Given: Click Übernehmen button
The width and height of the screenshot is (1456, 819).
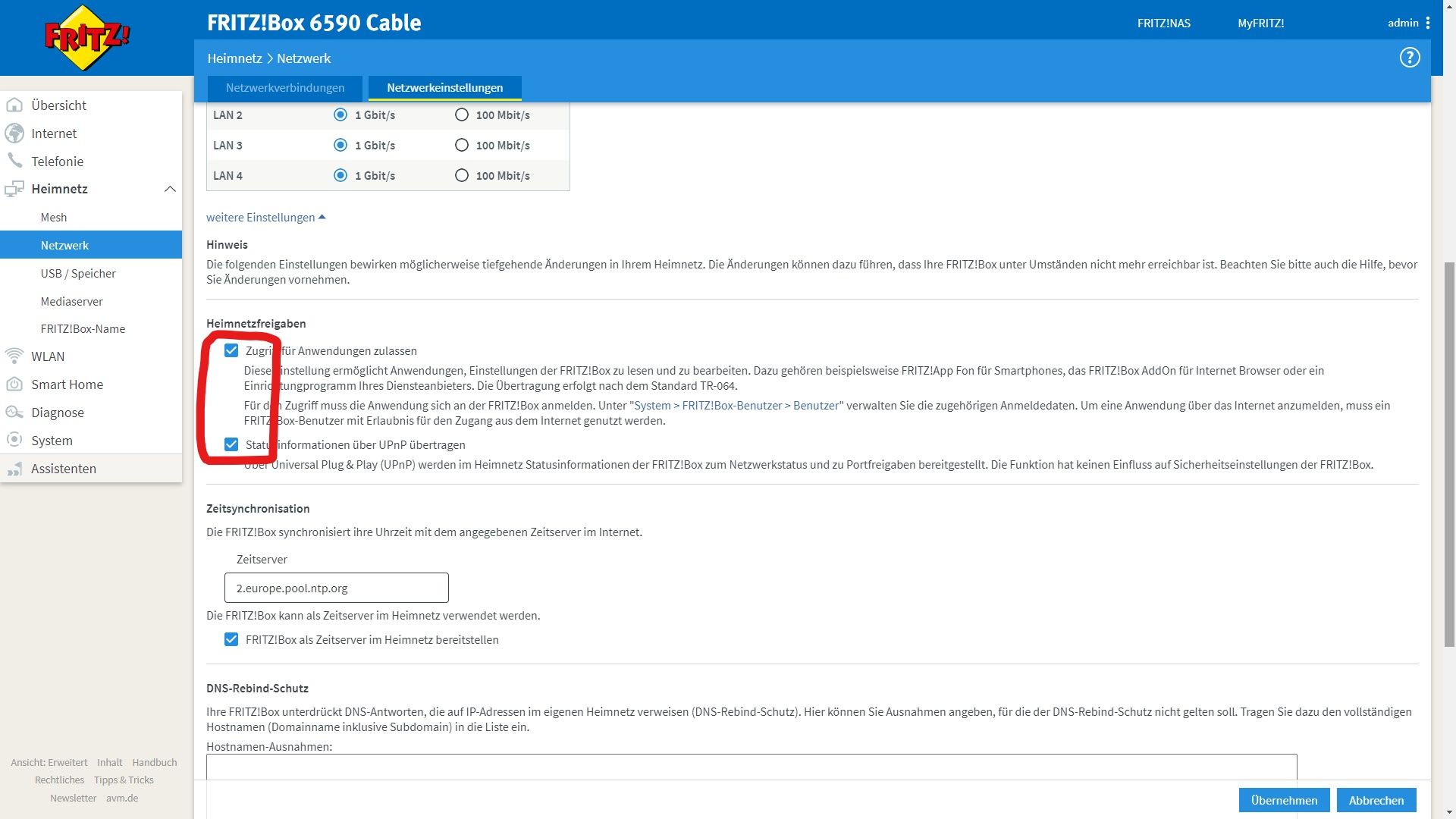Looking at the screenshot, I should pyautogui.click(x=1284, y=800).
